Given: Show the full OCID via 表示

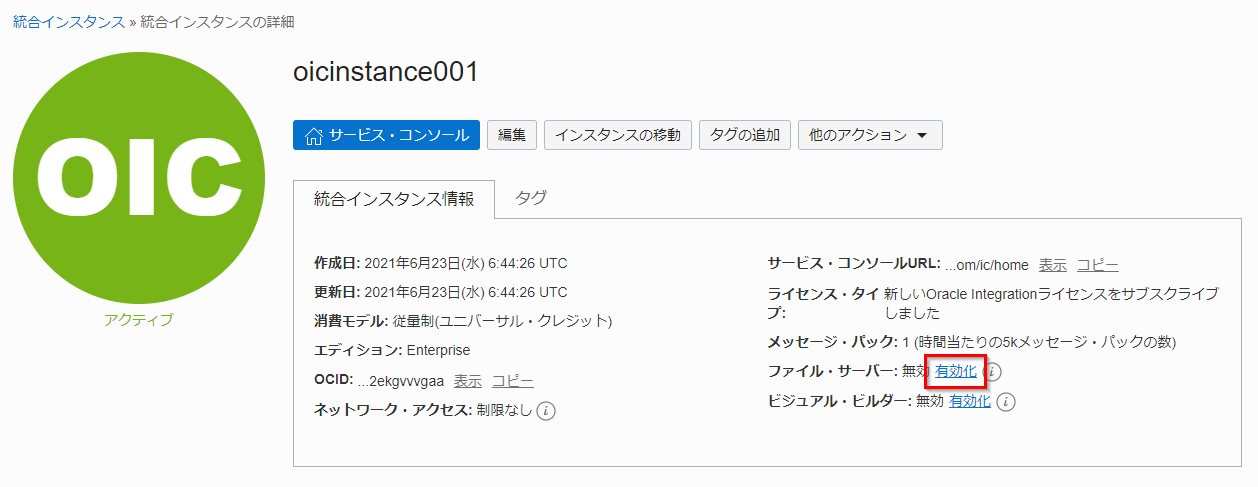Looking at the screenshot, I should [x=467, y=381].
